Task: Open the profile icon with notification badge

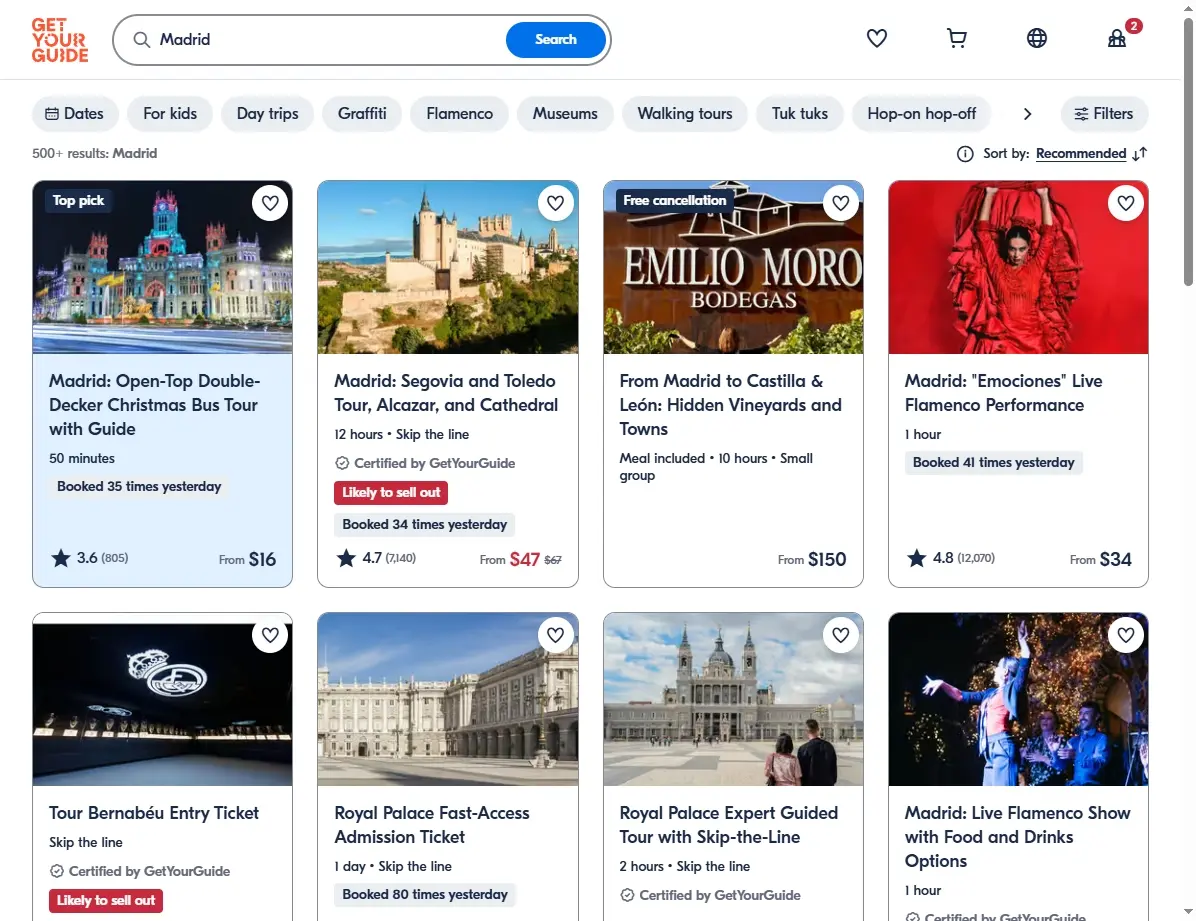Action: (x=1117, y=38)
